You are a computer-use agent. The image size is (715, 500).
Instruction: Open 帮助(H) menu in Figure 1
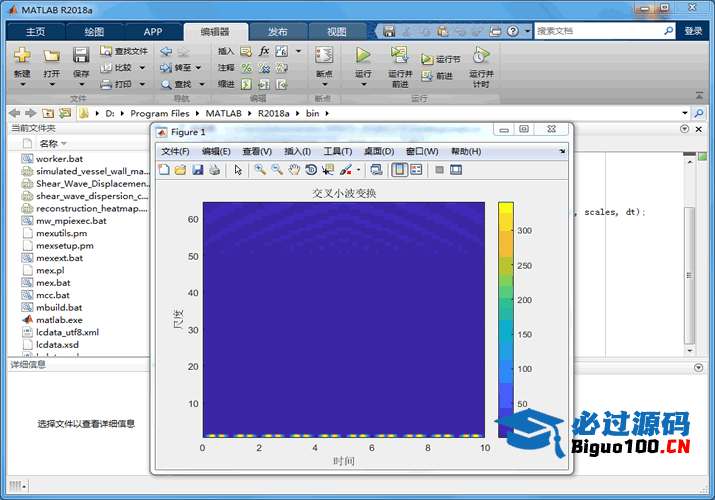tap(466, 151)
